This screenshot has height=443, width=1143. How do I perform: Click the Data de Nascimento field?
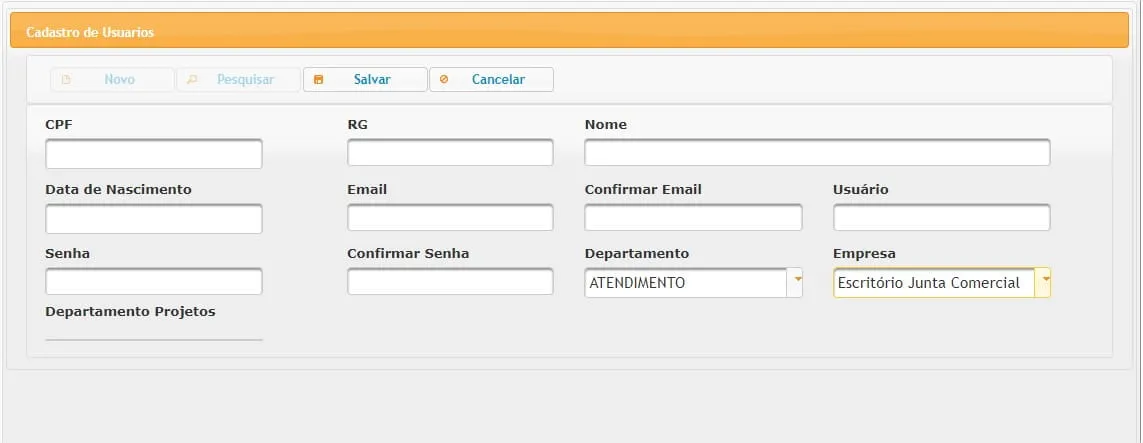pos(154,218)
